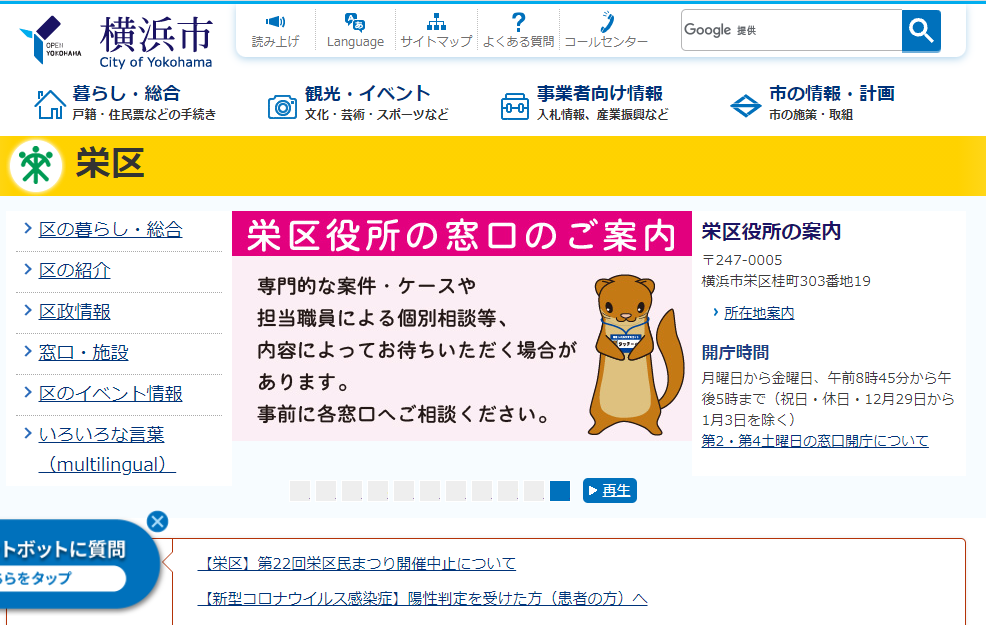Click the chevron beside いろいろな言葉
The height and width of the screenshot is (625, 986).
point(28,433)
